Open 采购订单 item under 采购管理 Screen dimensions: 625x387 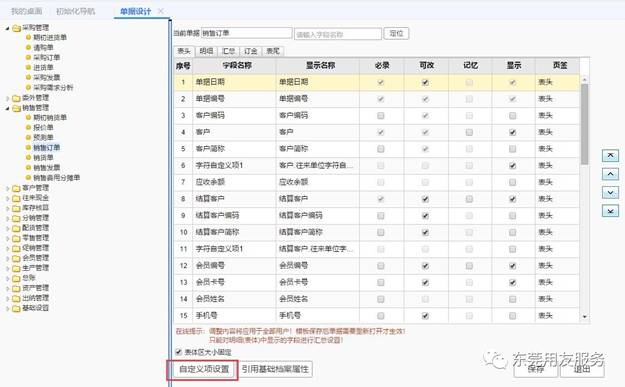coord(46,57)
